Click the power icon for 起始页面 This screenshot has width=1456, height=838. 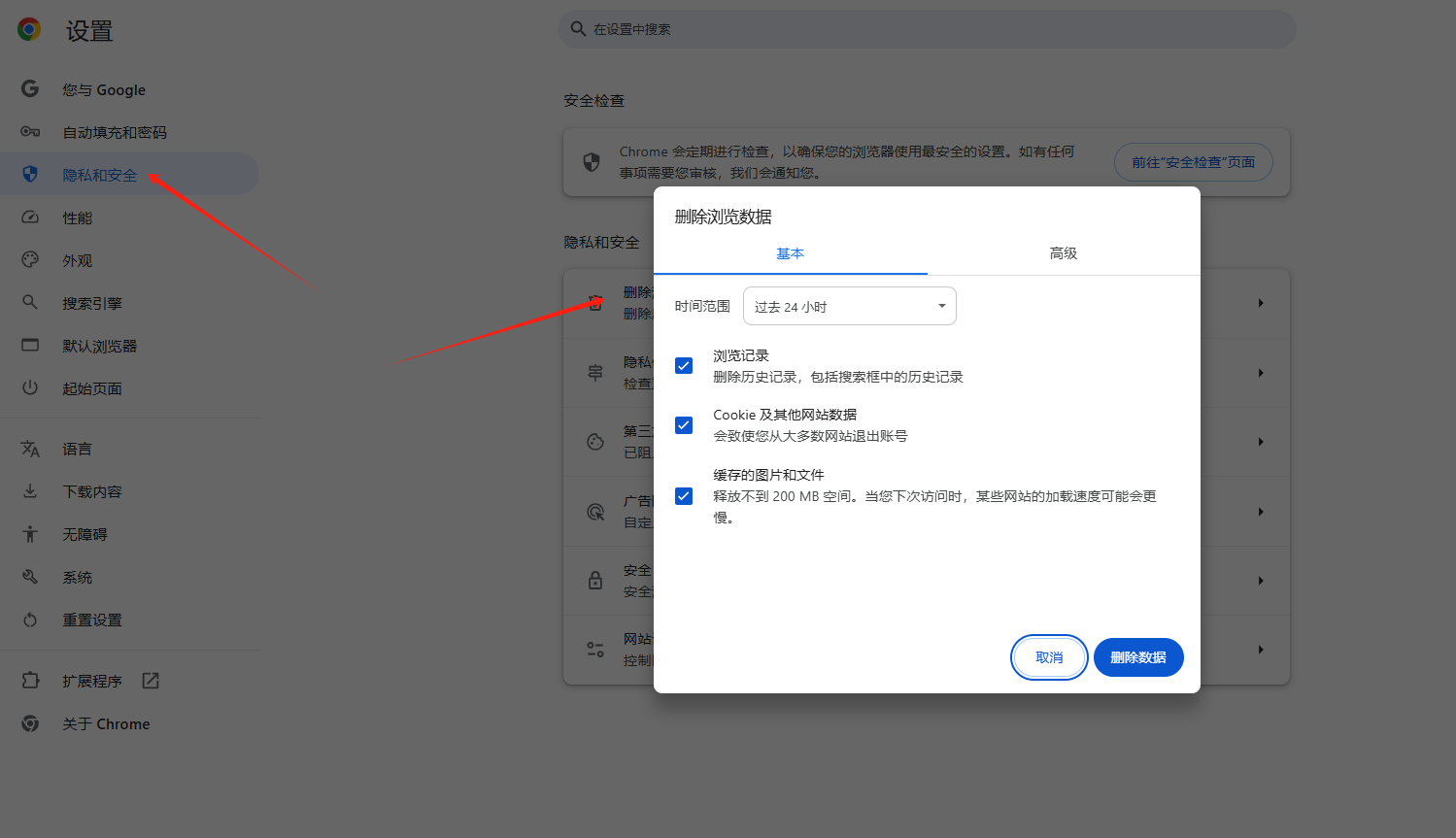click(30, 388)
